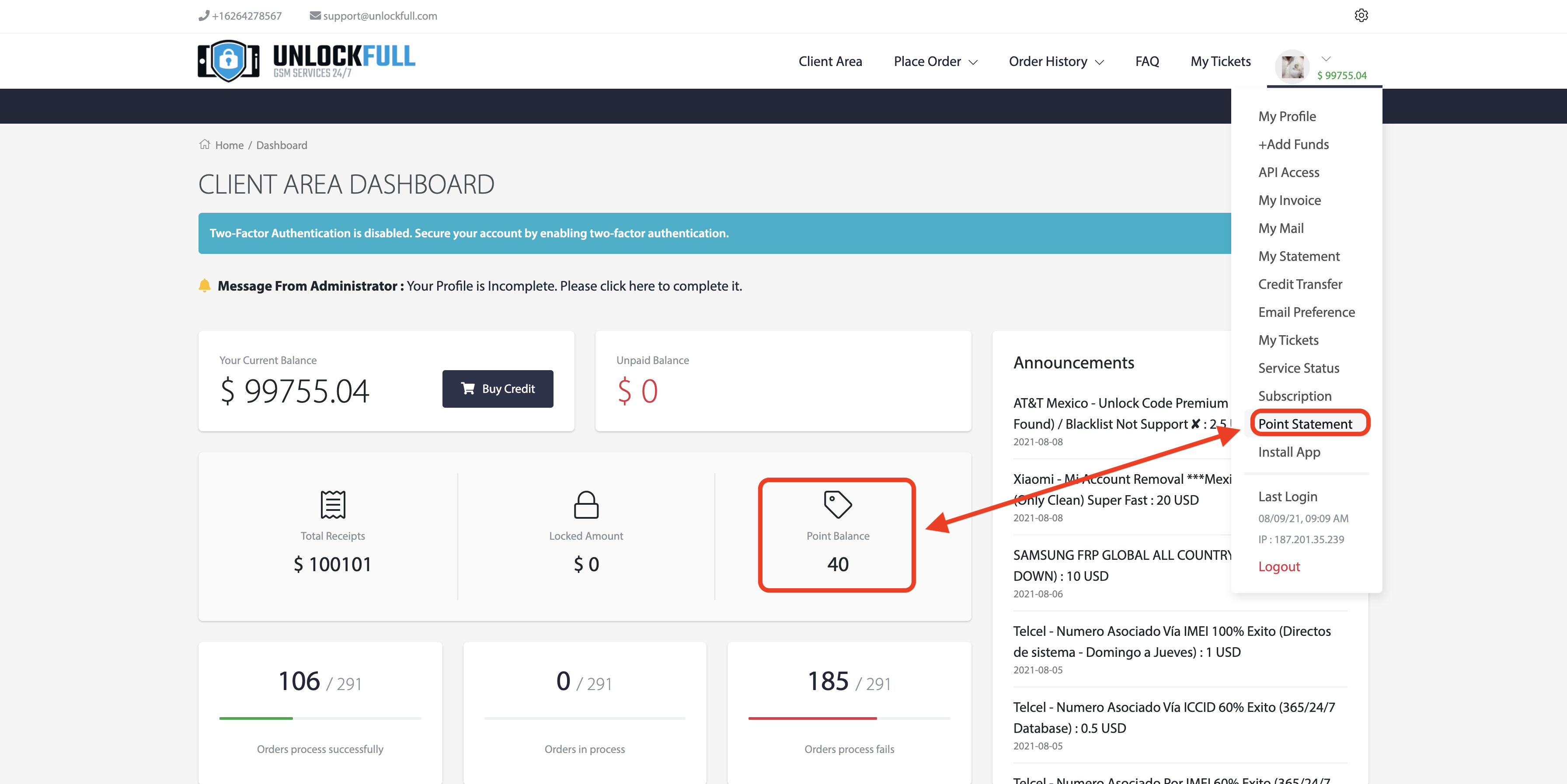Screen dimensions: 1567x784
Task: Click the settings gear icon at top
Action: pyautogui.click(x=1361, y=15)
